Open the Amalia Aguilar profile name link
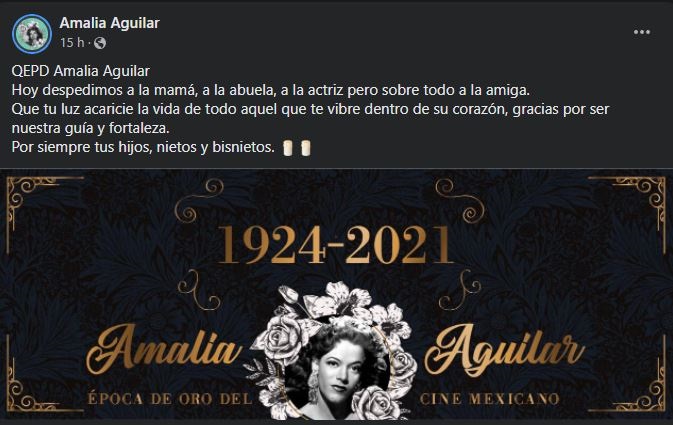Viewport: 673px width, 425px height. click(x=109, y=23)
